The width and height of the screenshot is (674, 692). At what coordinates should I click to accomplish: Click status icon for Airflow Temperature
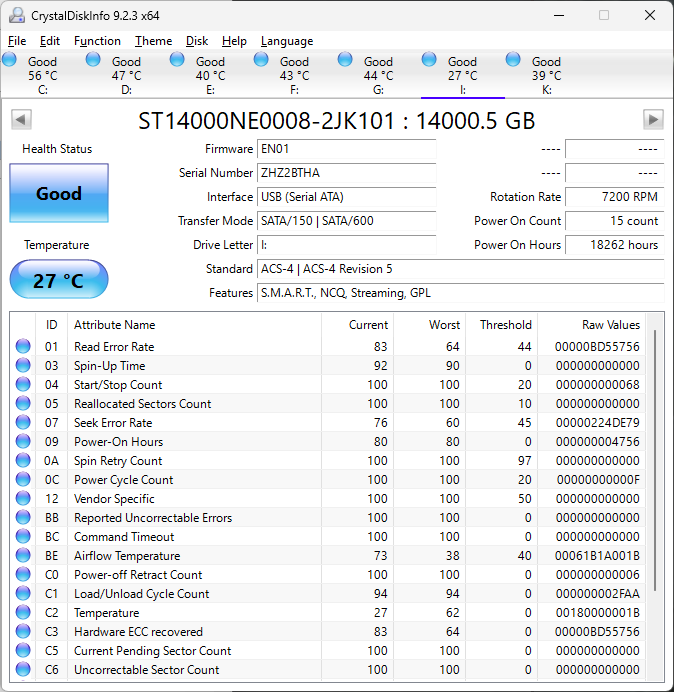(23, 555)
